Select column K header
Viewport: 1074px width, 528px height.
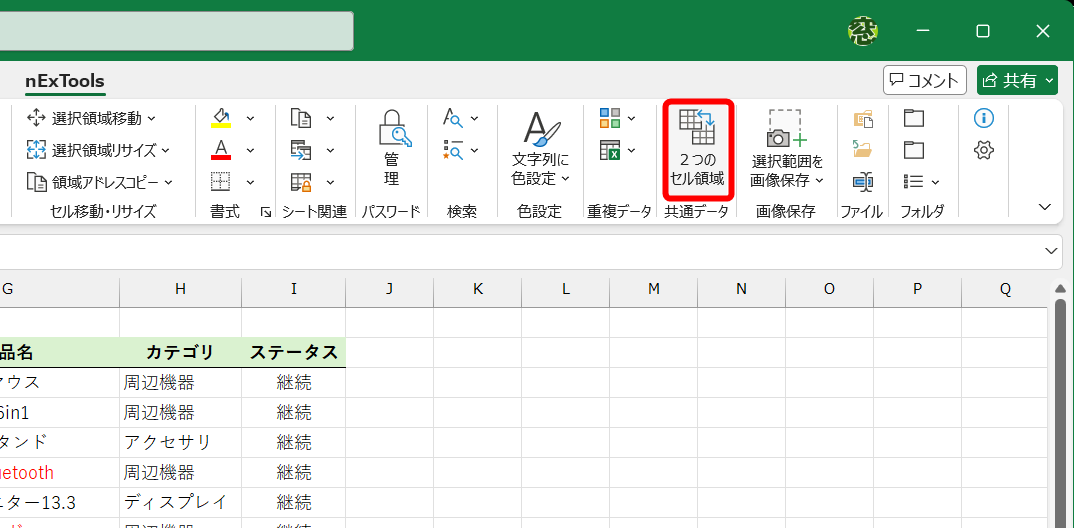[477, 289]
